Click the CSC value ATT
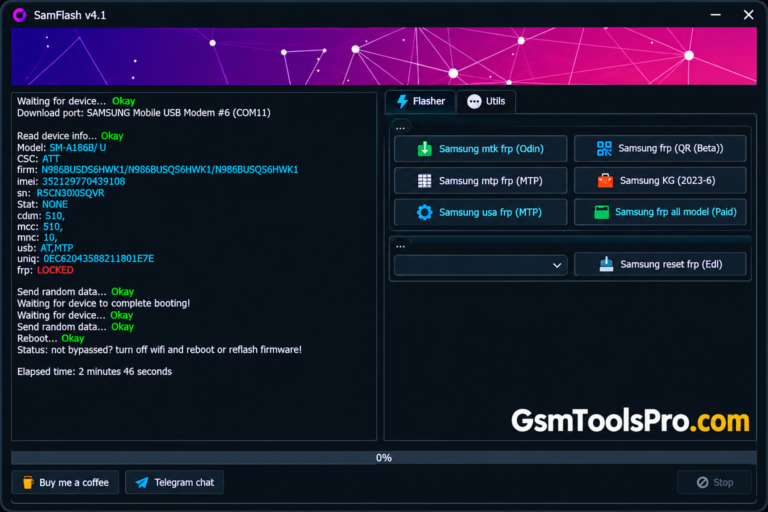 point(50,159)
